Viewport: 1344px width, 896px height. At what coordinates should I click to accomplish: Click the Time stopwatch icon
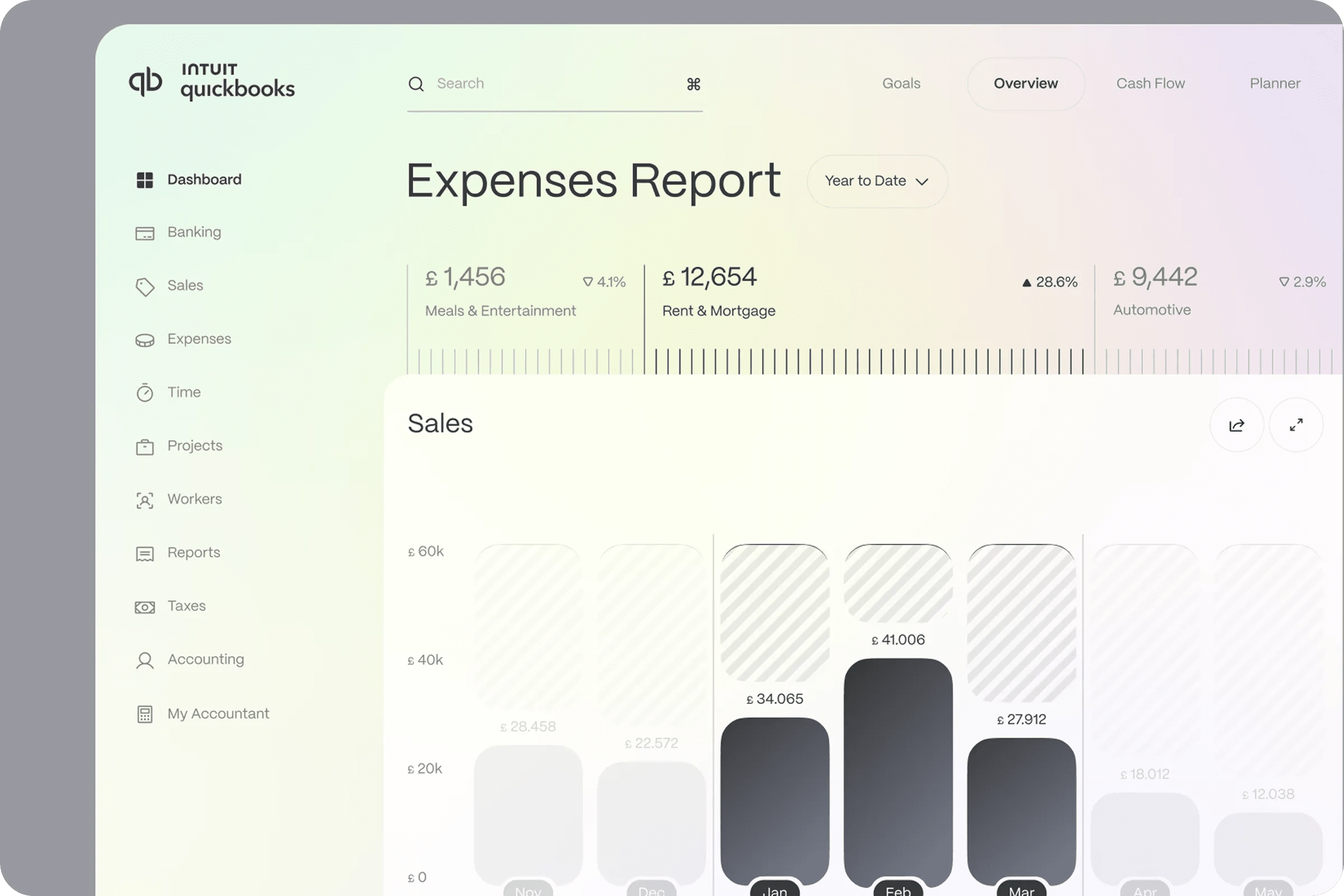[144, 393]
